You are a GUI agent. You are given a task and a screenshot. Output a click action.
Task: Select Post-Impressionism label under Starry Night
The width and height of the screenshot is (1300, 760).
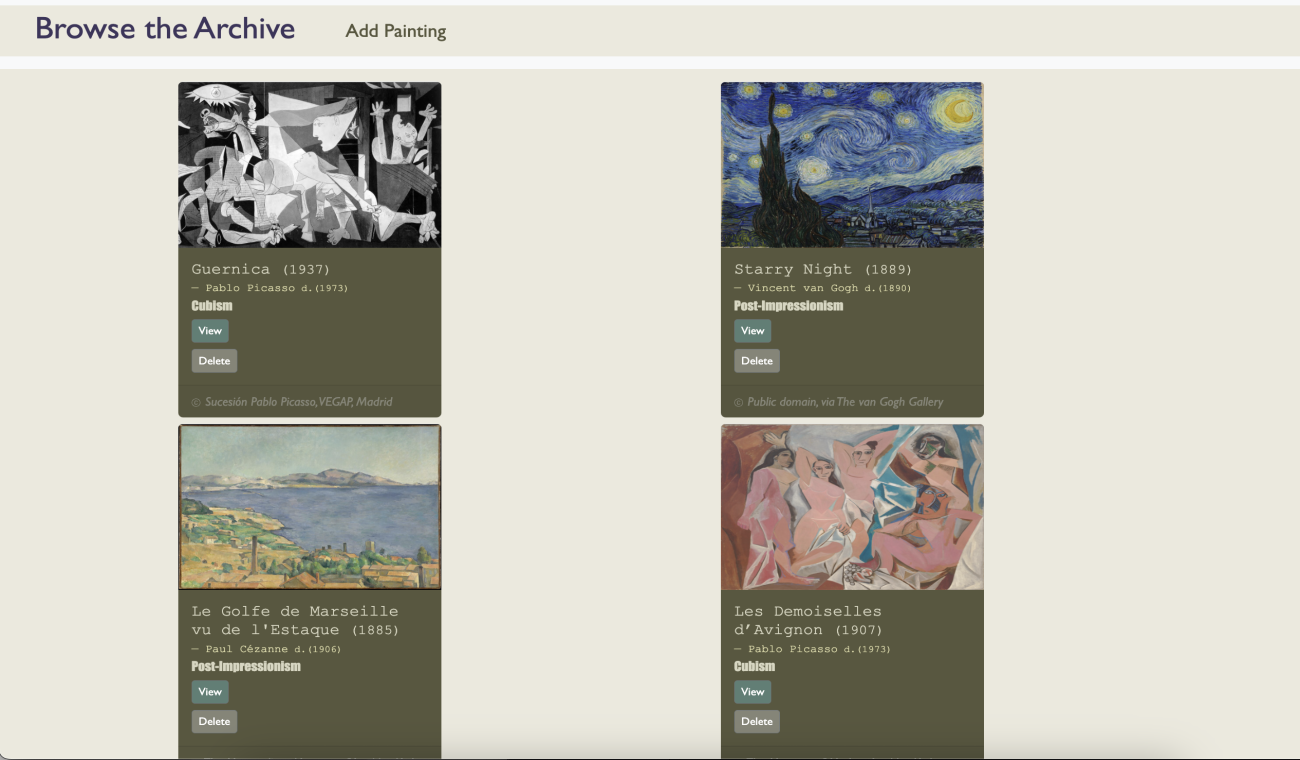tap(788, 306)
